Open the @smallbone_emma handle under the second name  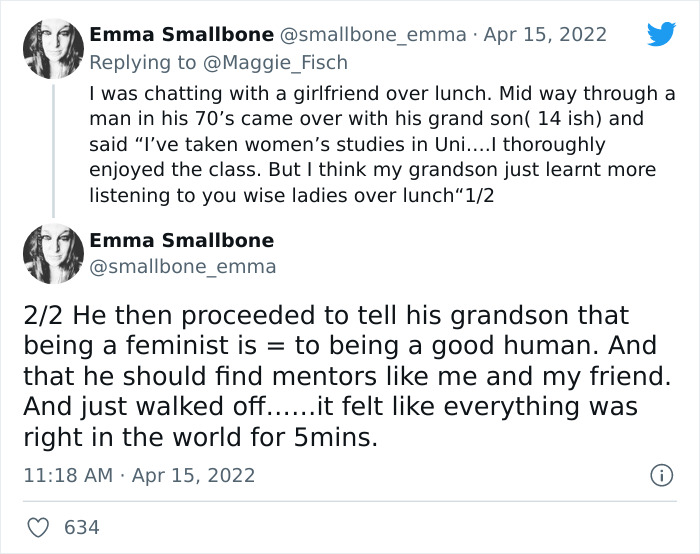pos(183,267)
